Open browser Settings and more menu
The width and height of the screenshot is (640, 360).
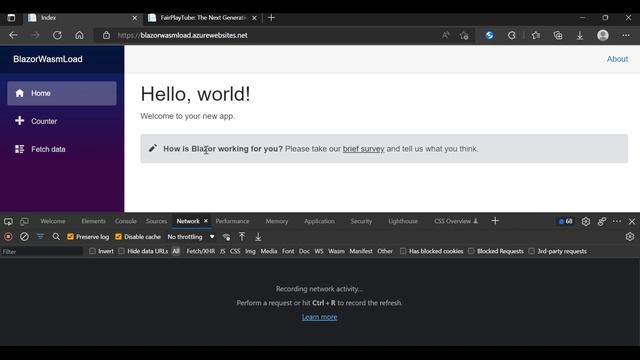pos(626,36)
